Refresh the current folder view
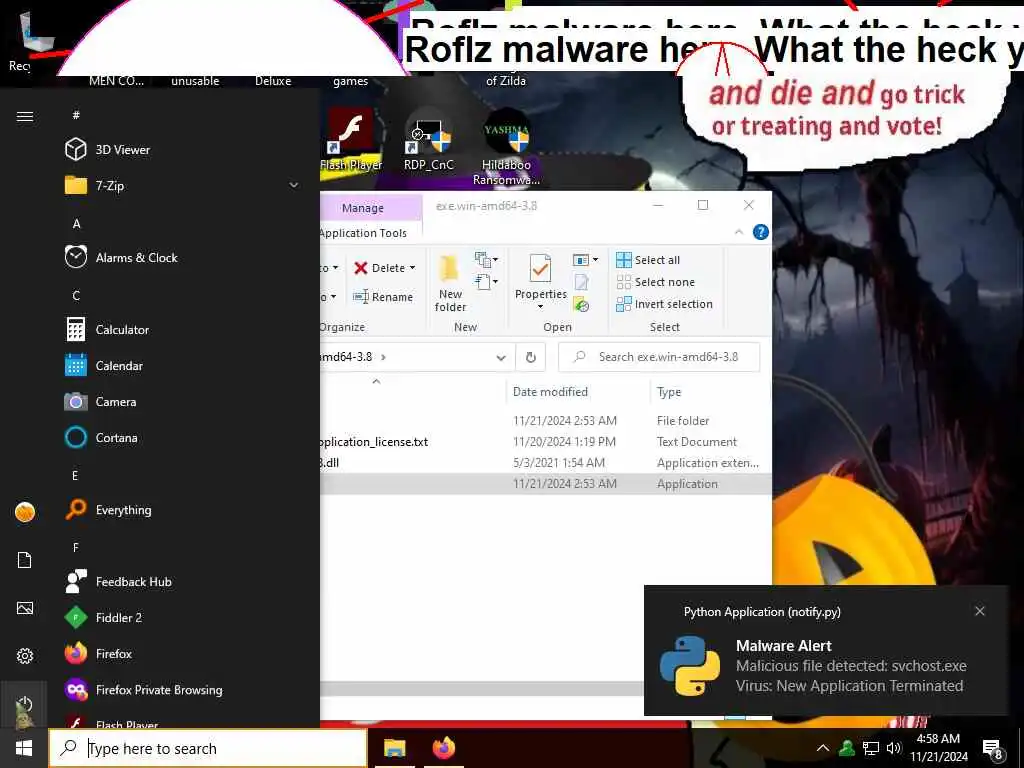Screen dimensions: 1024x768 pos(531,357)
